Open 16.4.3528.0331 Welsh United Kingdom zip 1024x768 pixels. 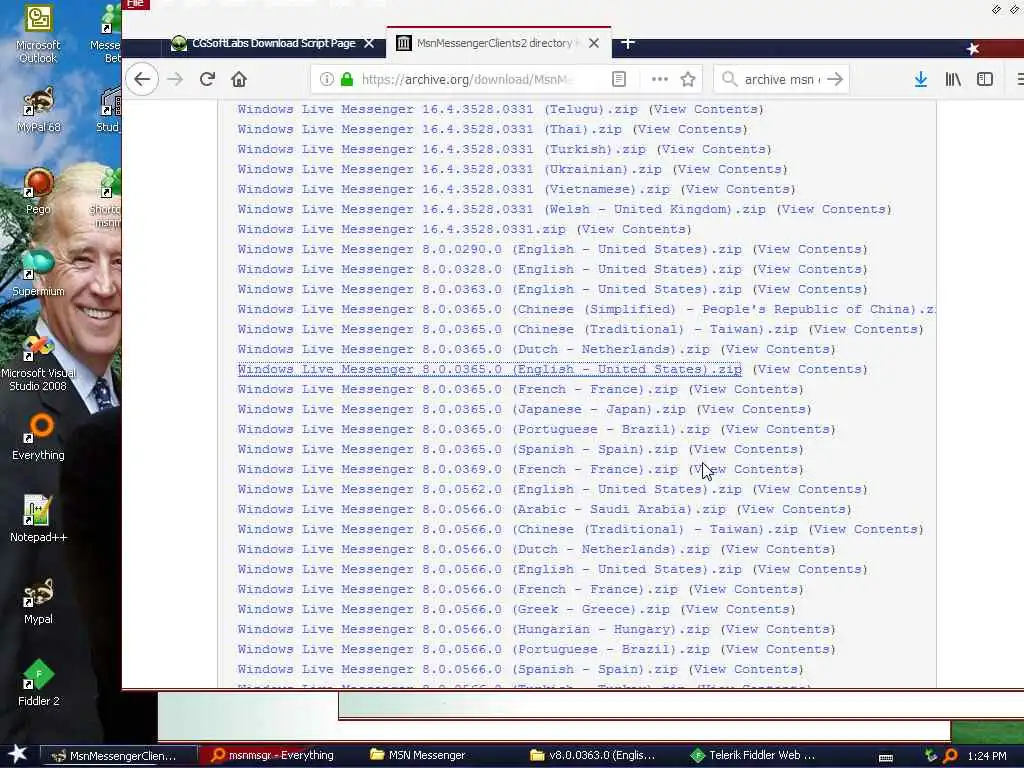point(502,210)
